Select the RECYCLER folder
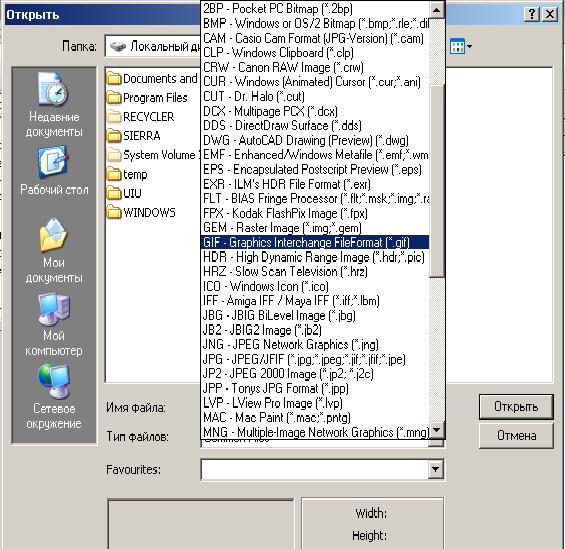The height and width of the screenshot is (549, 565). 141,117
